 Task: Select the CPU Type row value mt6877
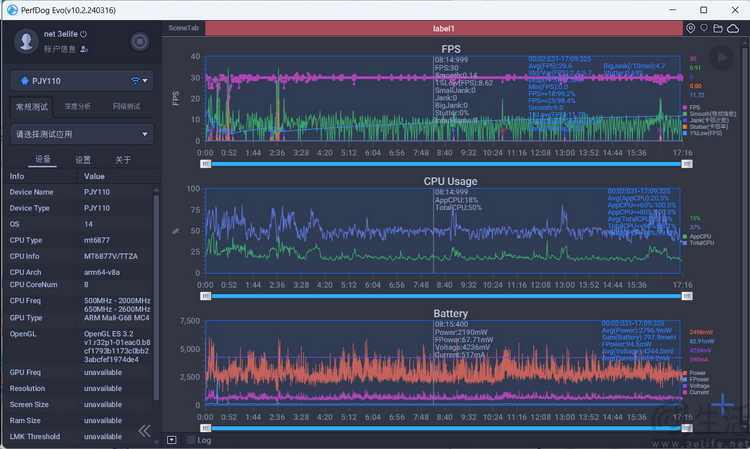tap(97, 240)
